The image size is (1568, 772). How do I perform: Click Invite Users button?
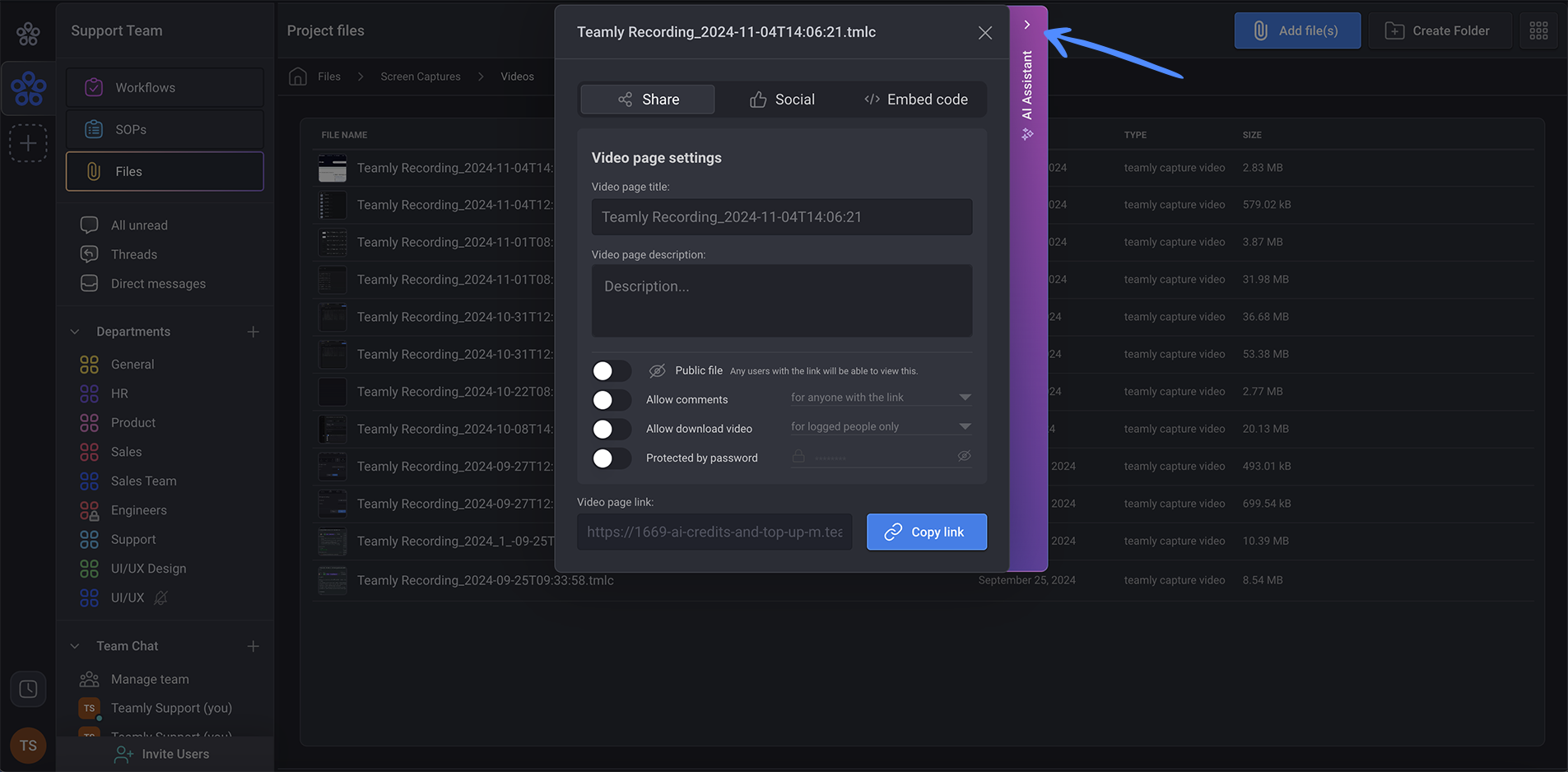(x=162, y=754)
